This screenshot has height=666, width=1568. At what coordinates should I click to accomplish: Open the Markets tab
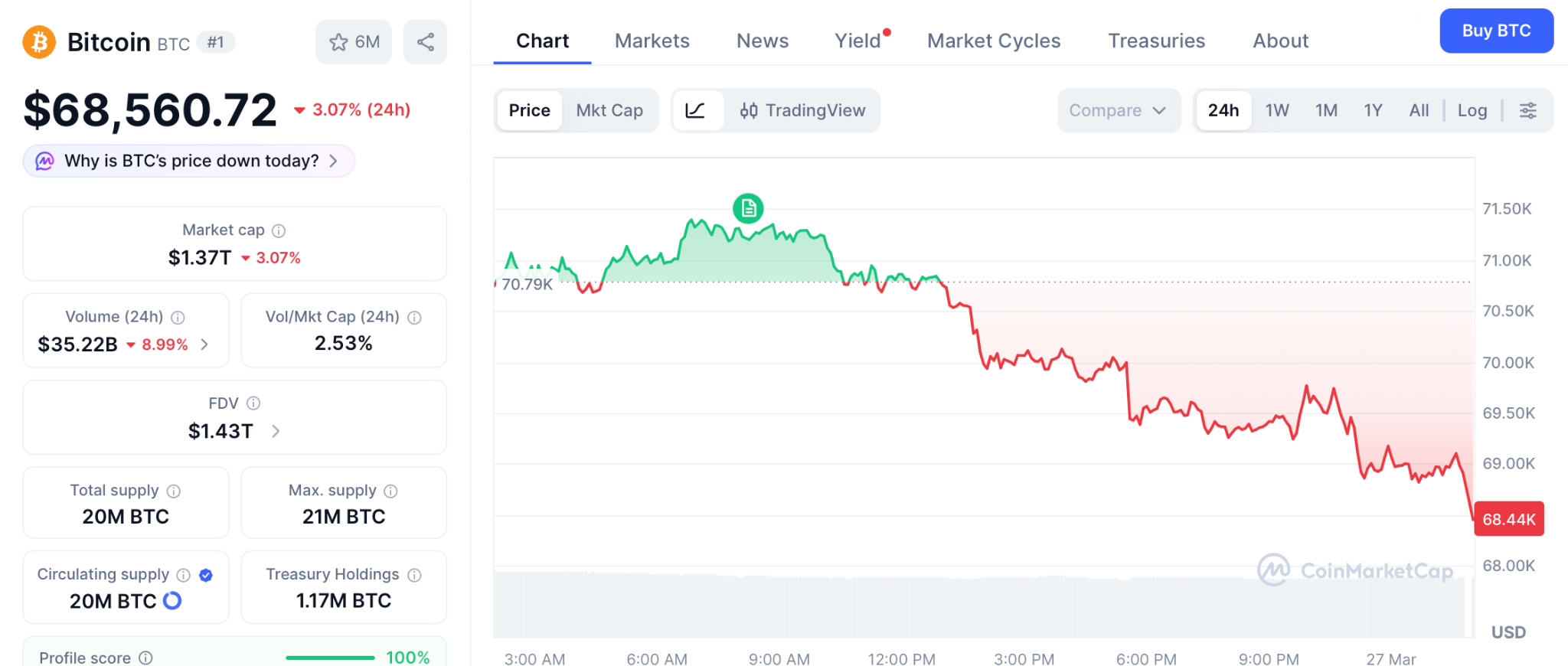652,41
